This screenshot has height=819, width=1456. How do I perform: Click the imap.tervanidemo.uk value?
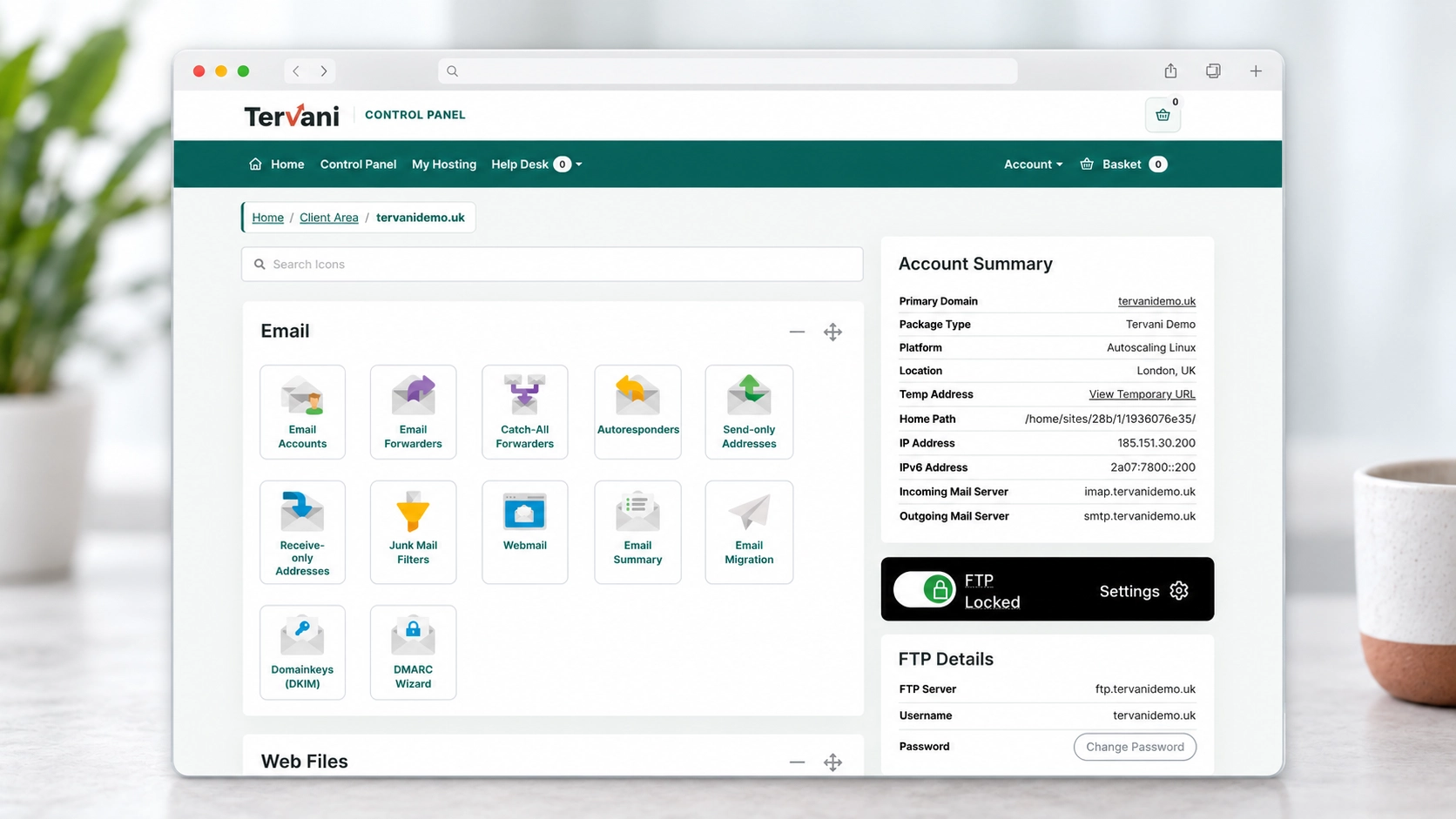coord(1140,492)
